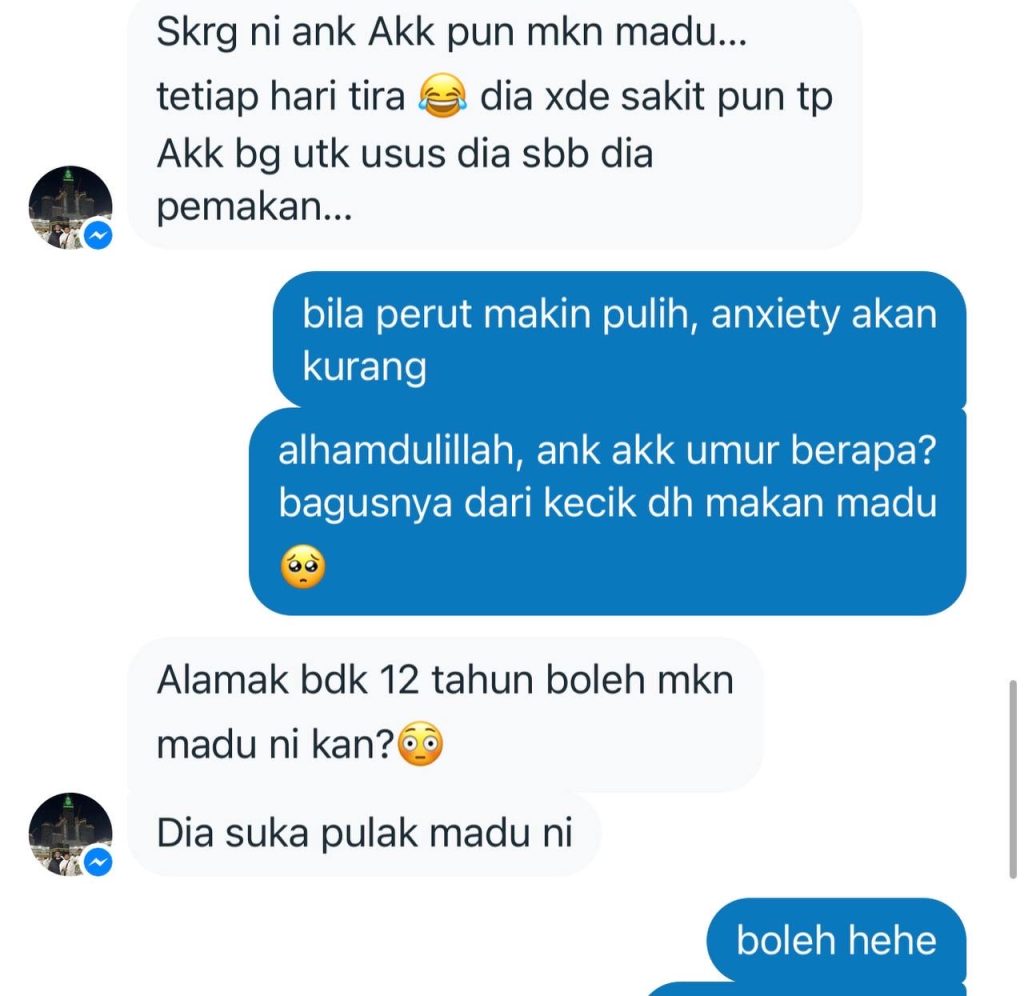Image resolution: width=1024 pixels, height=996 pixels.
Task: Select the 'Dia suka pulak madu ni' message
Action: pyautogui.click(x=364, y=834)
